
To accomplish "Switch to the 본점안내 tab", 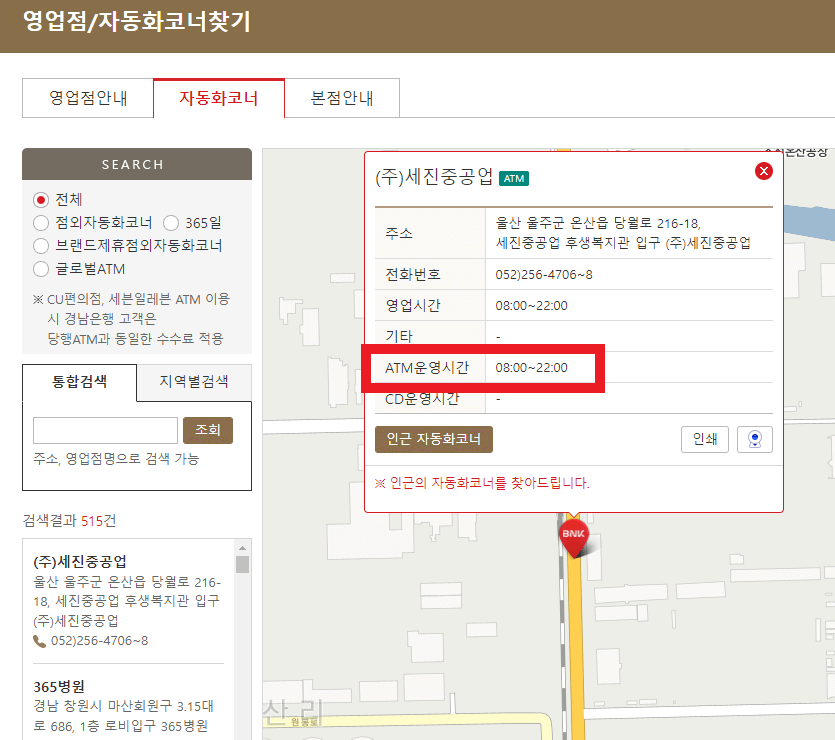I will tap(341, 98).
